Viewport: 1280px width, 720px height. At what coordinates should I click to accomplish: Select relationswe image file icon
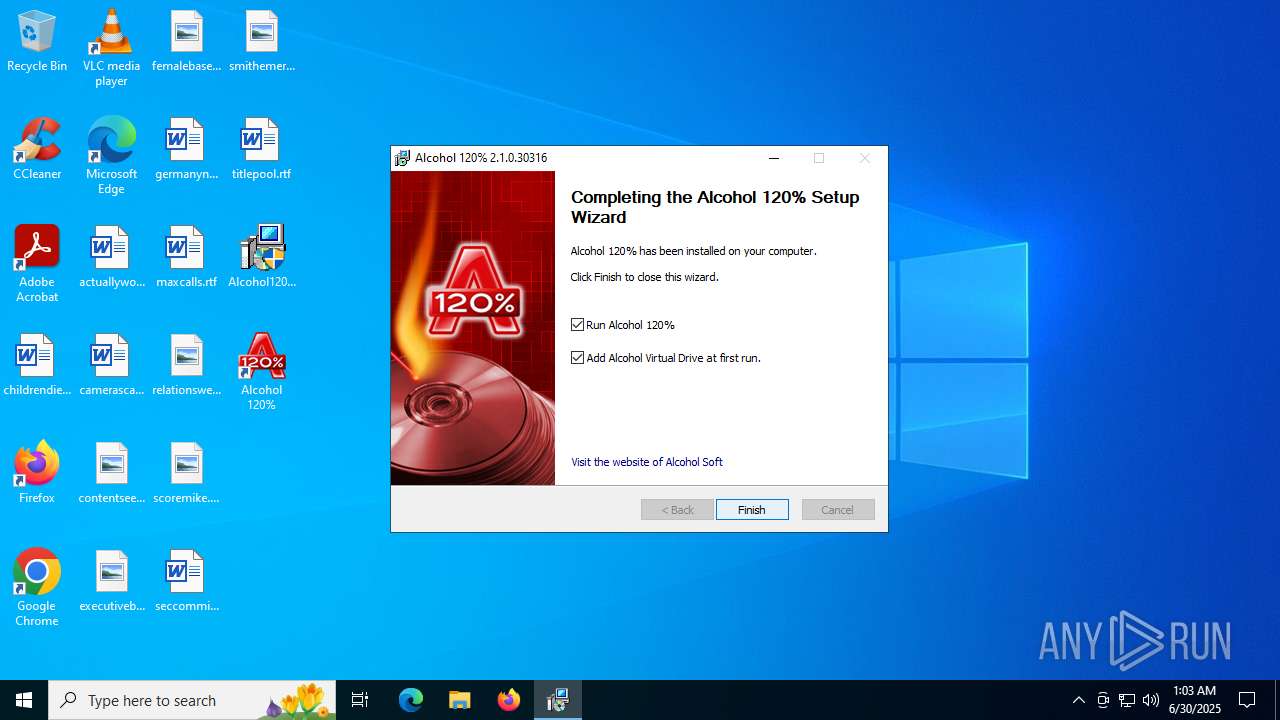tap(186, 365)
